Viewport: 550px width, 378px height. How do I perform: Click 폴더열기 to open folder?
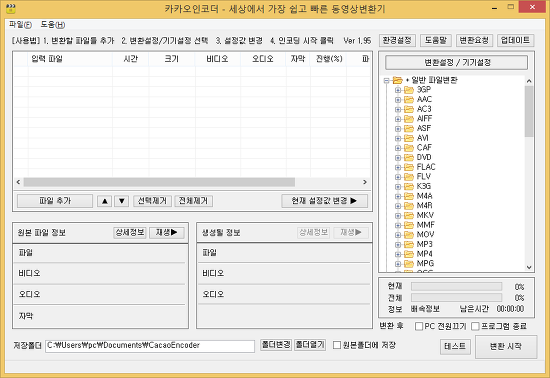click(x=310, y=345)
